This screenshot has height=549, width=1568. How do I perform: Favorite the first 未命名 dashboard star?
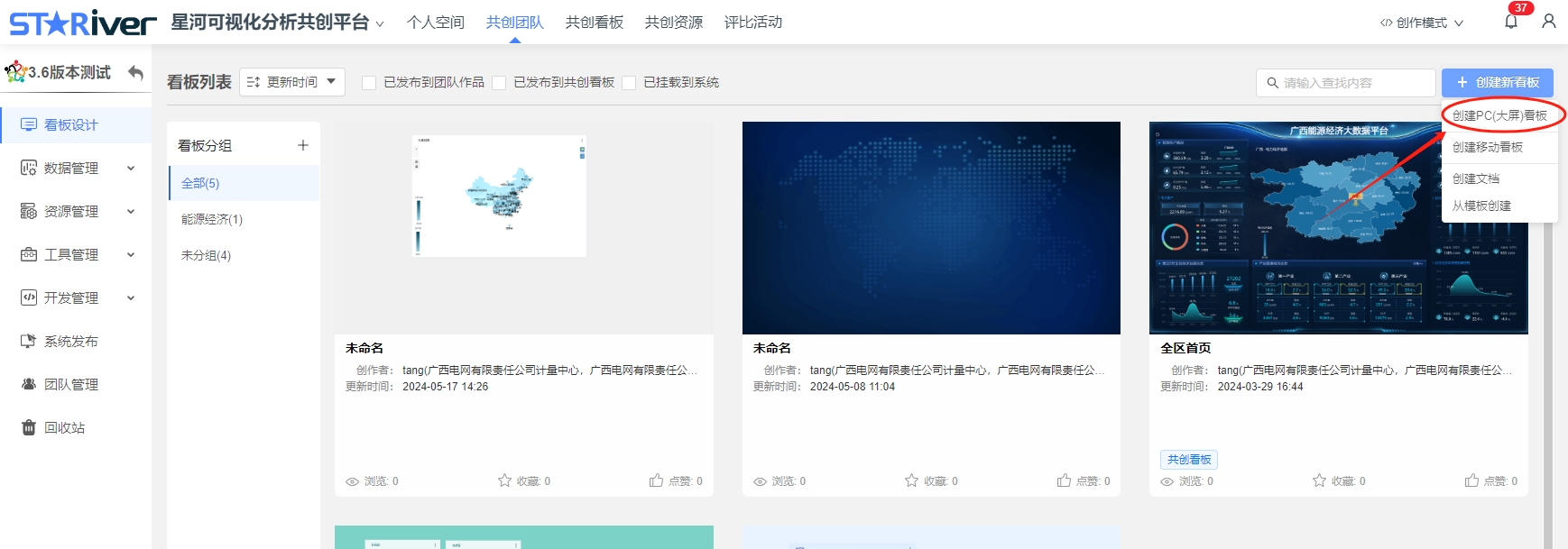point(505,480)
